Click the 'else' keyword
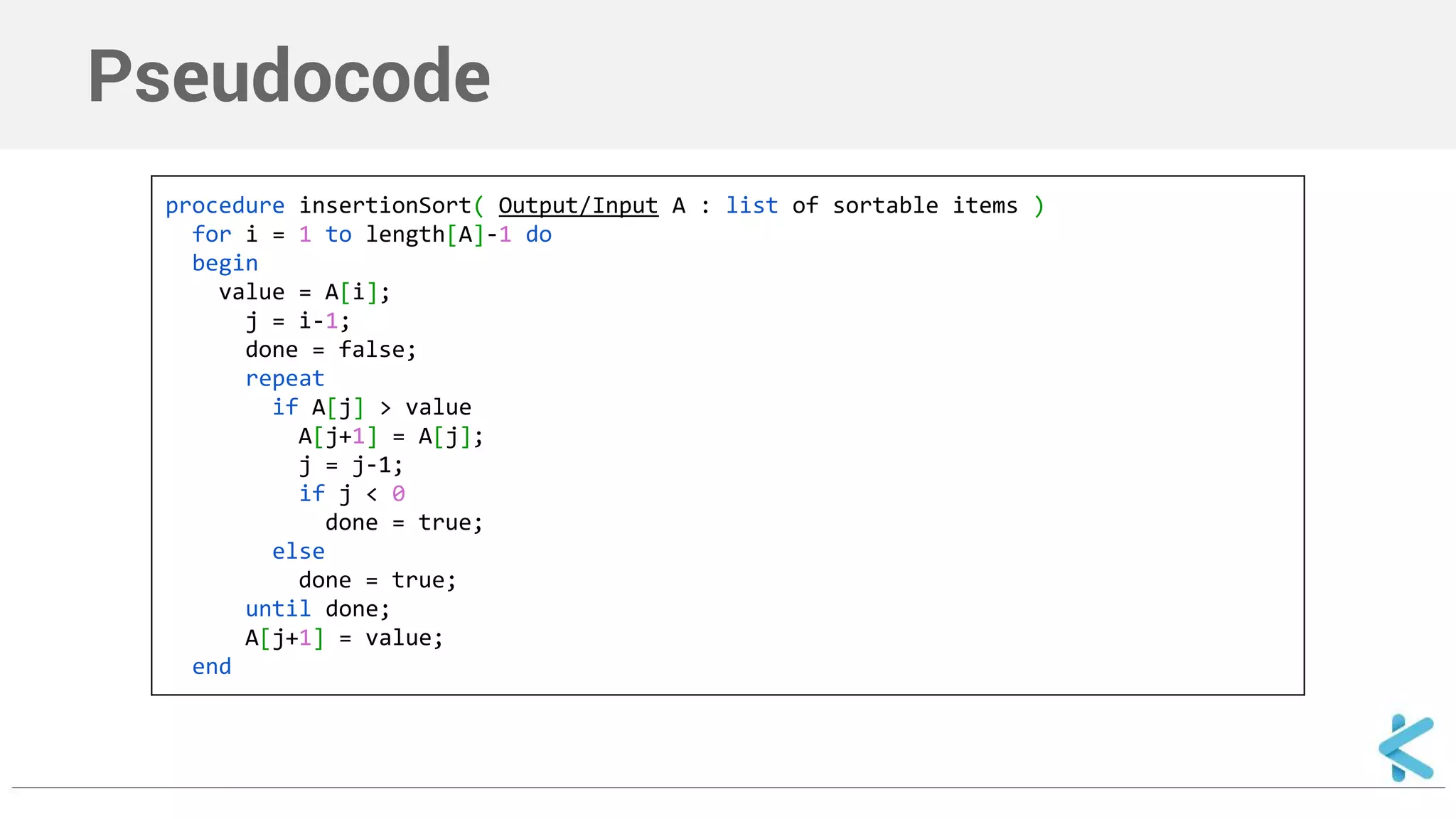This screenshot has height=819, width=1456. coord(298,551)
